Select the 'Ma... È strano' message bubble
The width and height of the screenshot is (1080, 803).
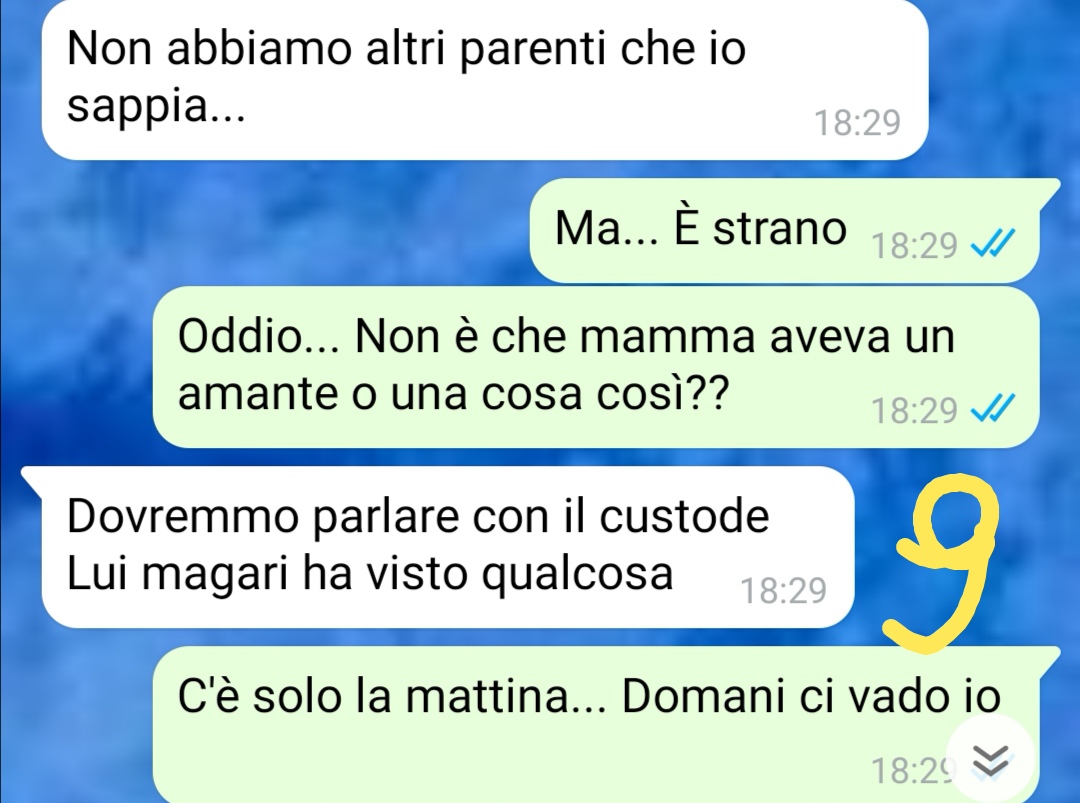point(785,230)
